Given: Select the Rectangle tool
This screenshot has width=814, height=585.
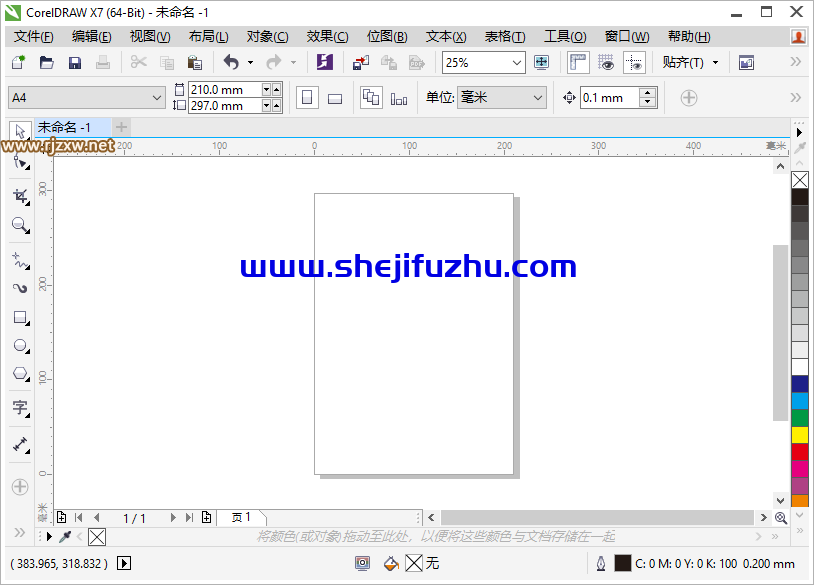Looking at the screenshot, I should [x=21, y=318].
